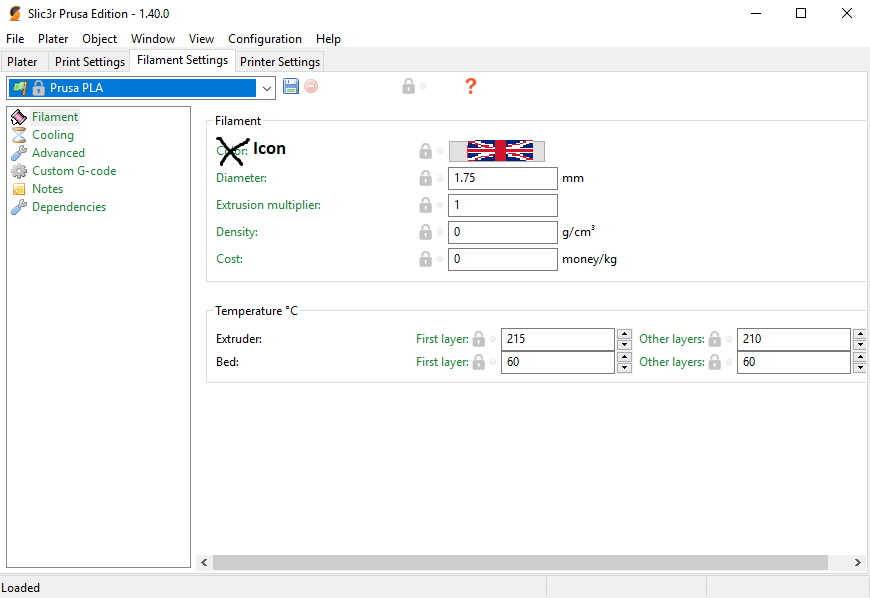Switch to the Plater tab

tap(22, 62)
